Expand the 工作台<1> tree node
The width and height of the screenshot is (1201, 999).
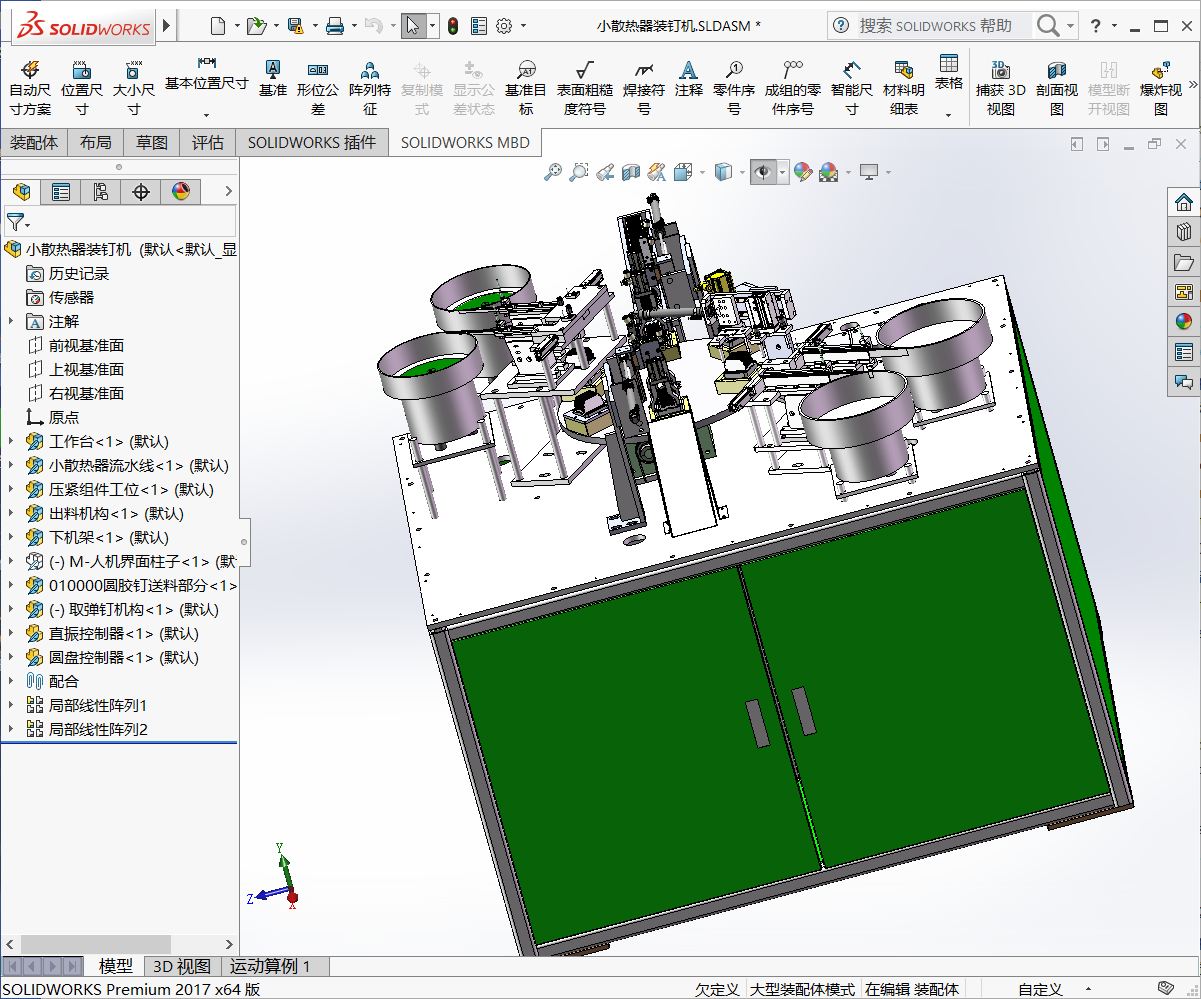point(11,441)
